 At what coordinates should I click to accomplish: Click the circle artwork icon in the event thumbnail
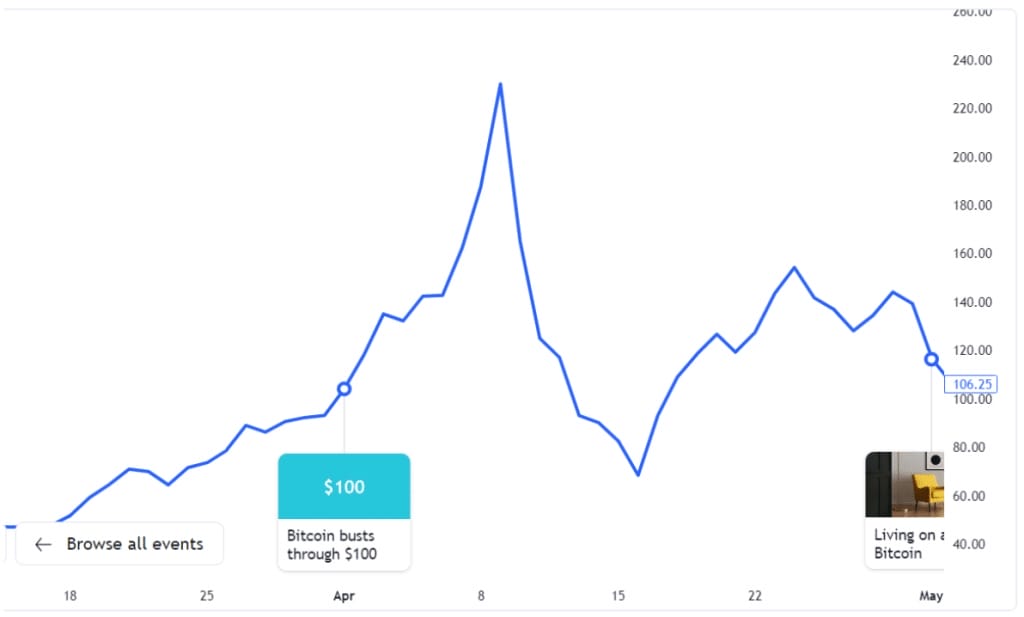tap(936, 460)
